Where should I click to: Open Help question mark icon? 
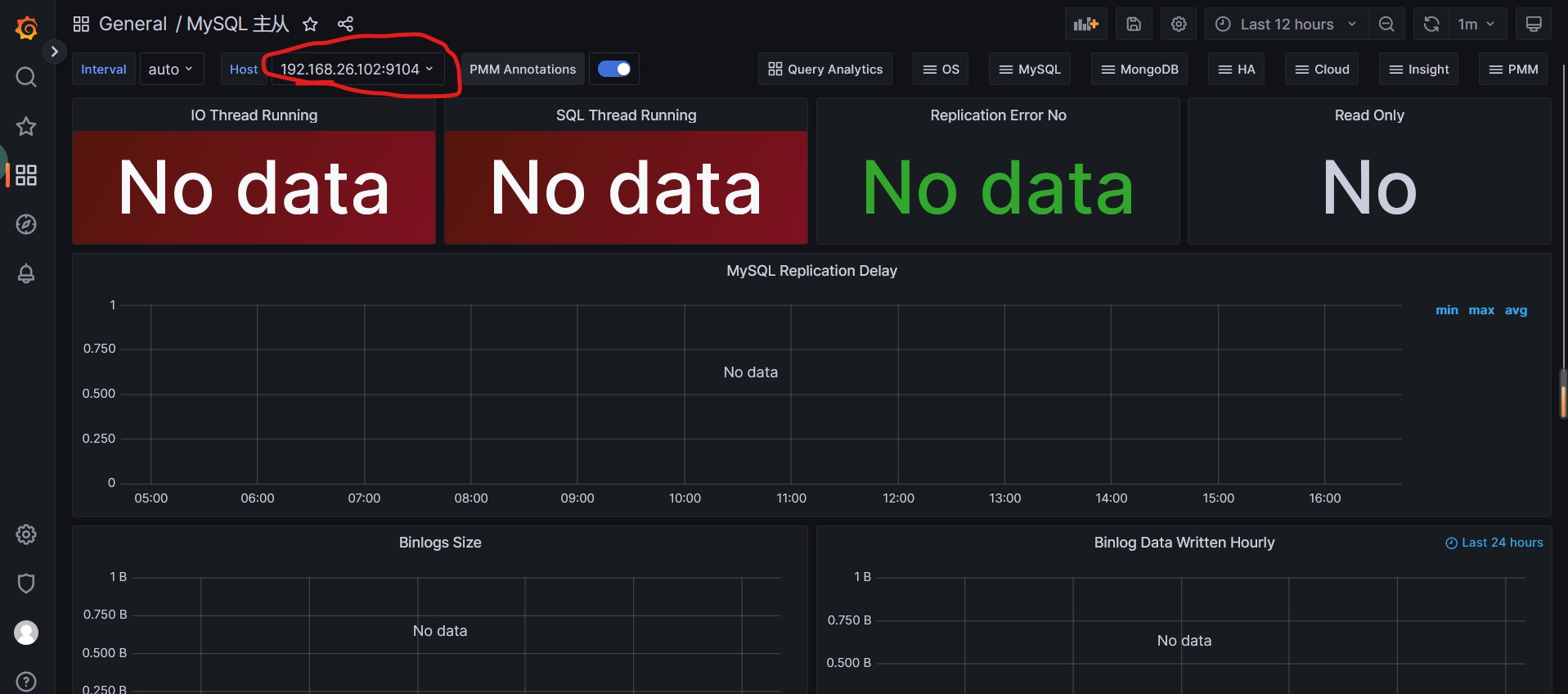[26, 681]
